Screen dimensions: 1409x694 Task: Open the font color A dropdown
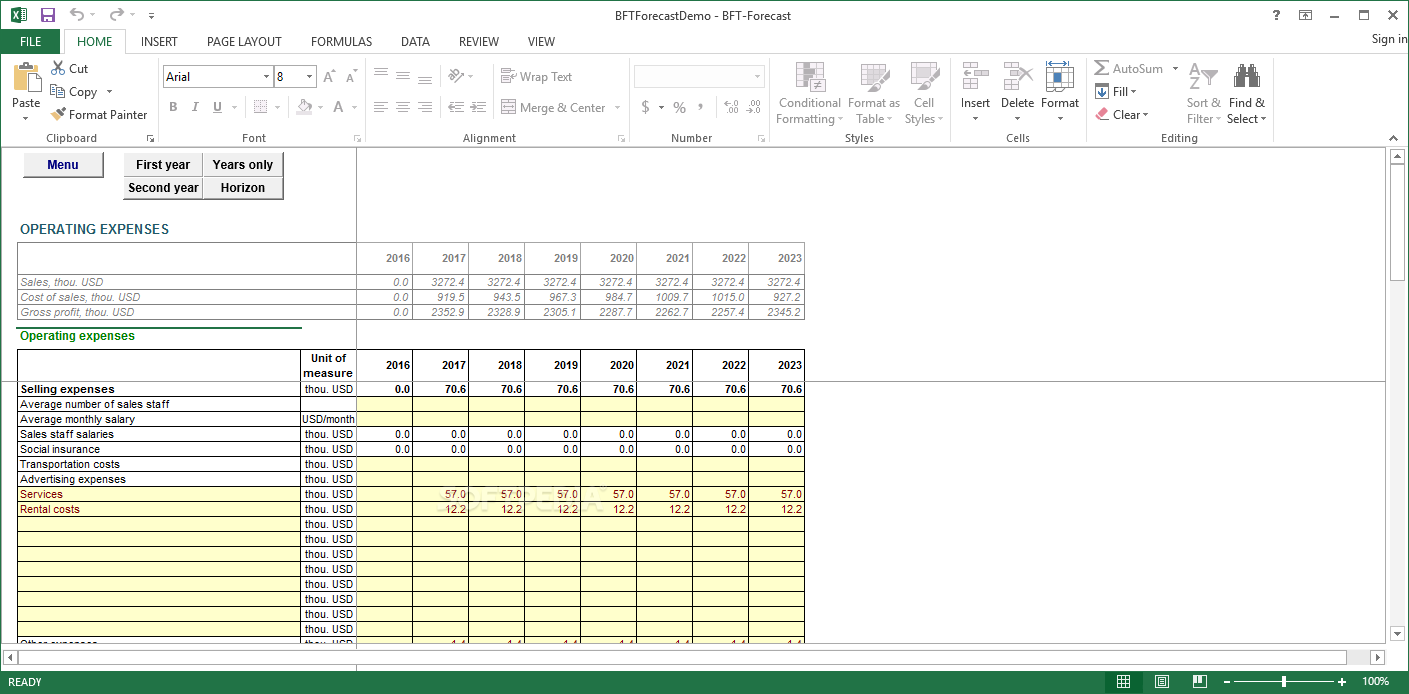pyautogui.click(x=354, y=107)
